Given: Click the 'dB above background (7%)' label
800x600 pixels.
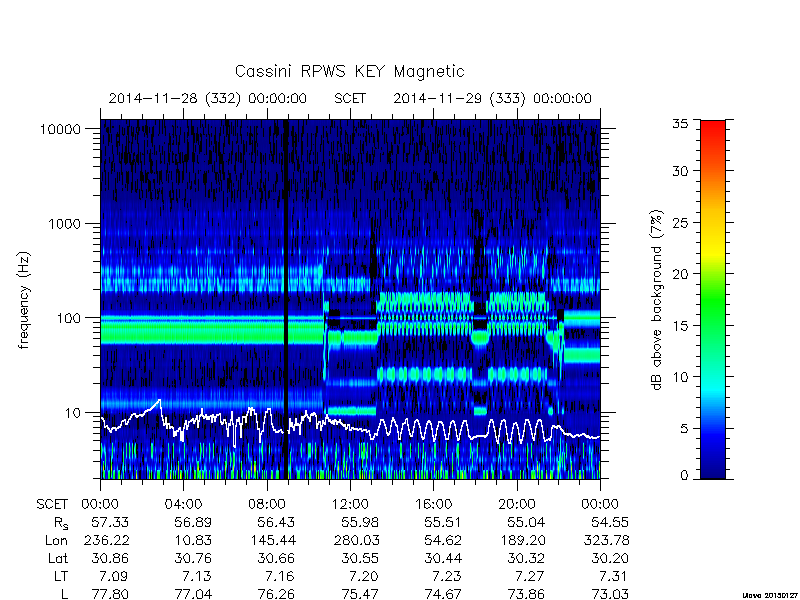Looking at the screenshot, I should point(657,301).
